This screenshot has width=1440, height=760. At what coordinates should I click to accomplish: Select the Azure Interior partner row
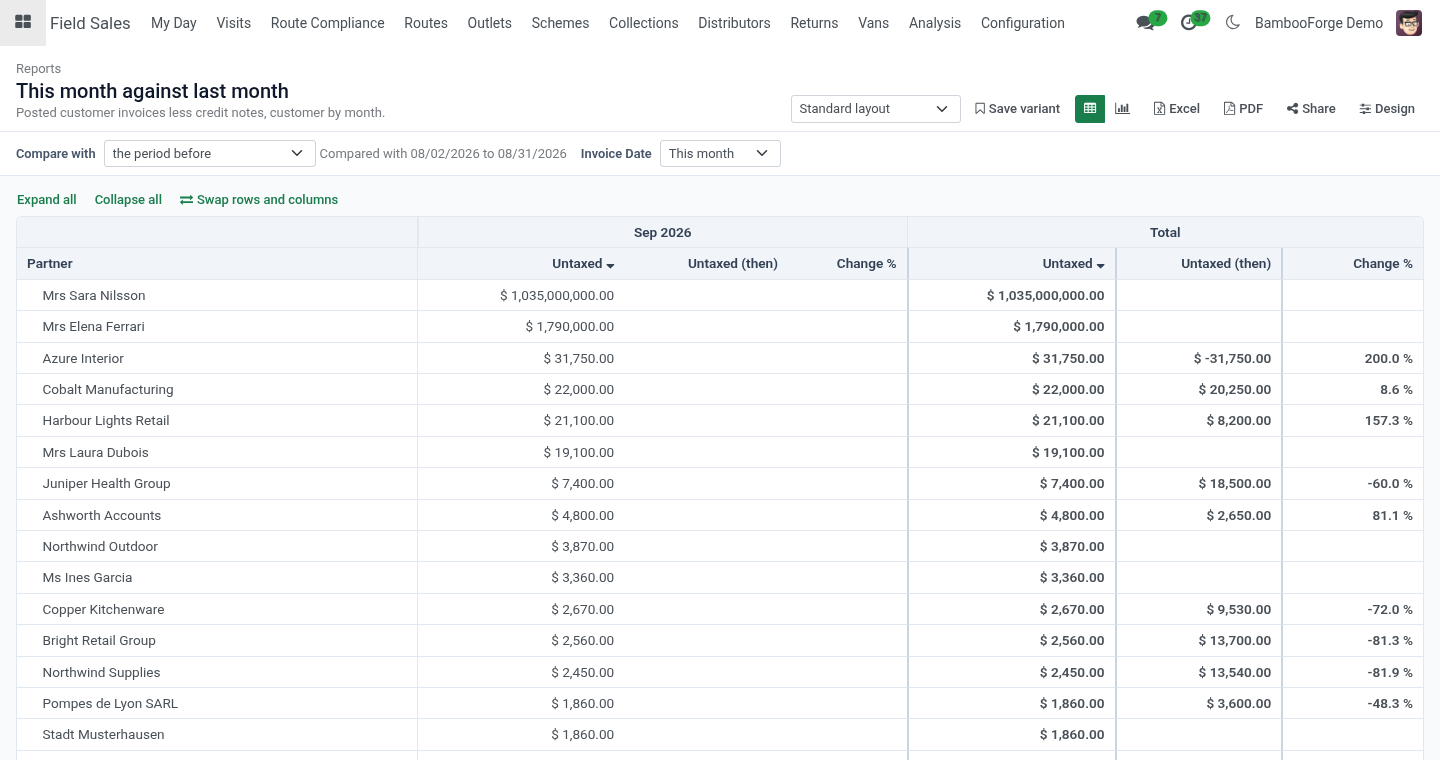click(x=720, y=358)
